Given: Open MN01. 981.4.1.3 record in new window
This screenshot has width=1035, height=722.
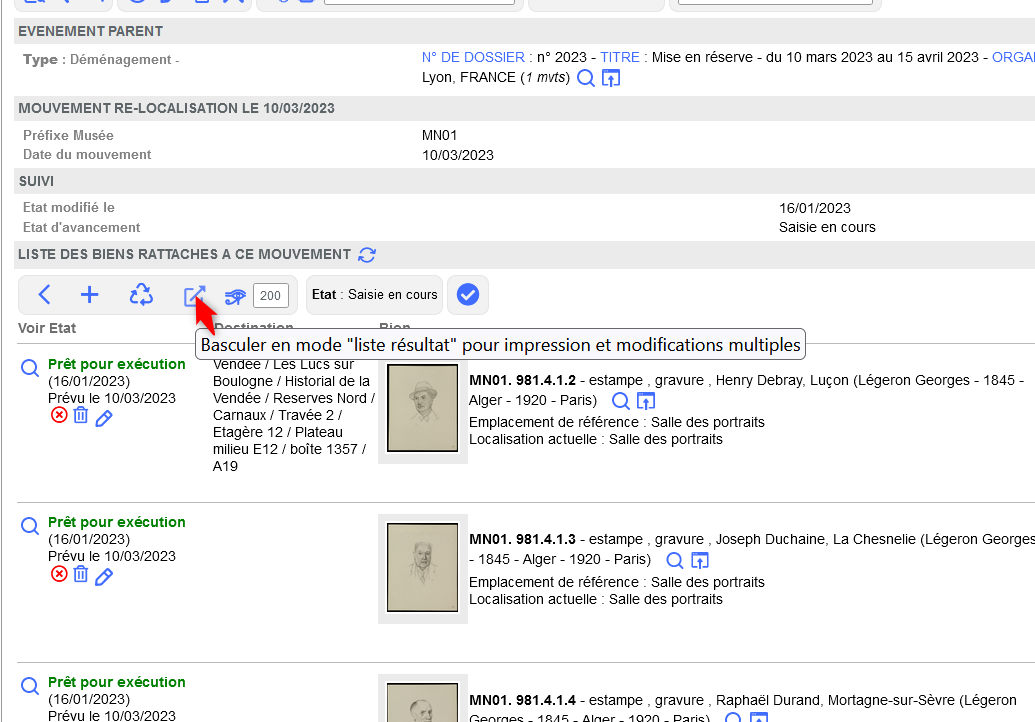Looking at the screenshot, I should [x=700, y=560].
